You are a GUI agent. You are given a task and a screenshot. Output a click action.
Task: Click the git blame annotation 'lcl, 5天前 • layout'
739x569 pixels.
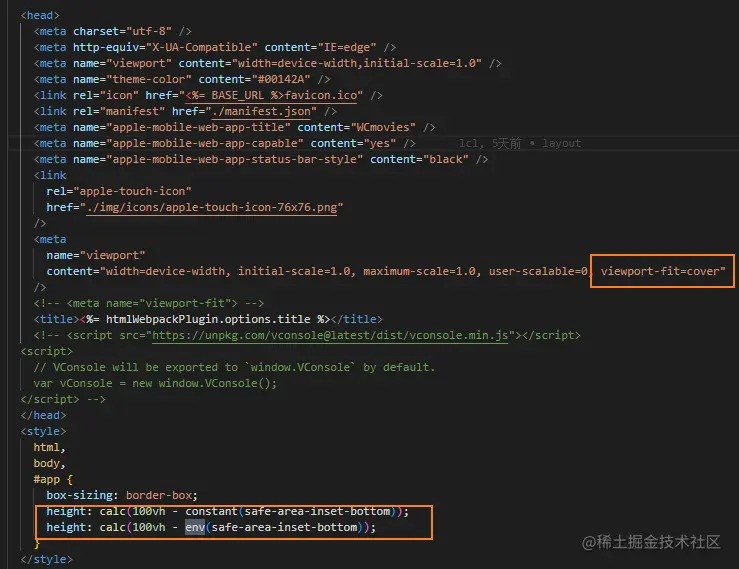(x=520, y=143)
